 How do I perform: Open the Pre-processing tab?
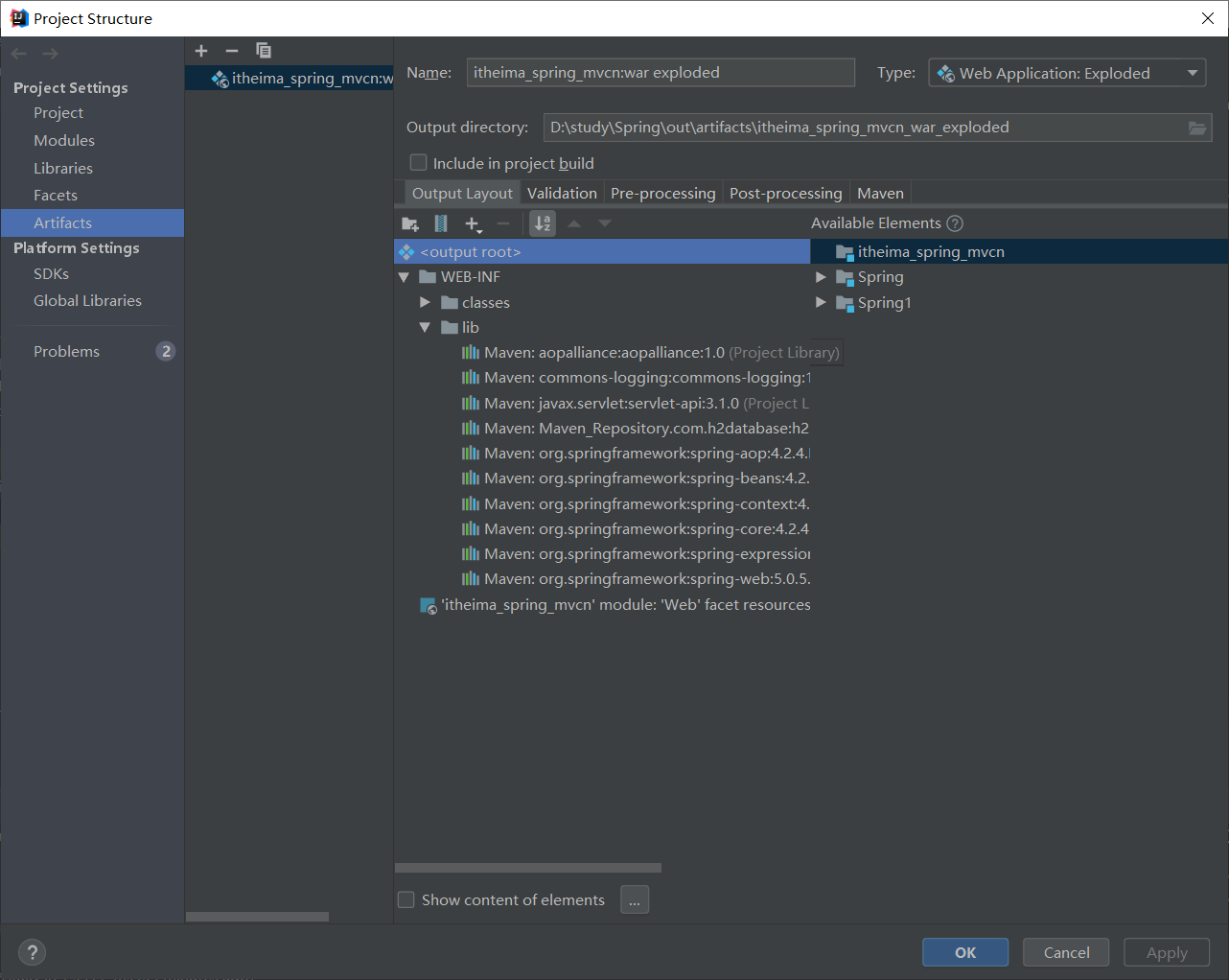click(663, 193)
